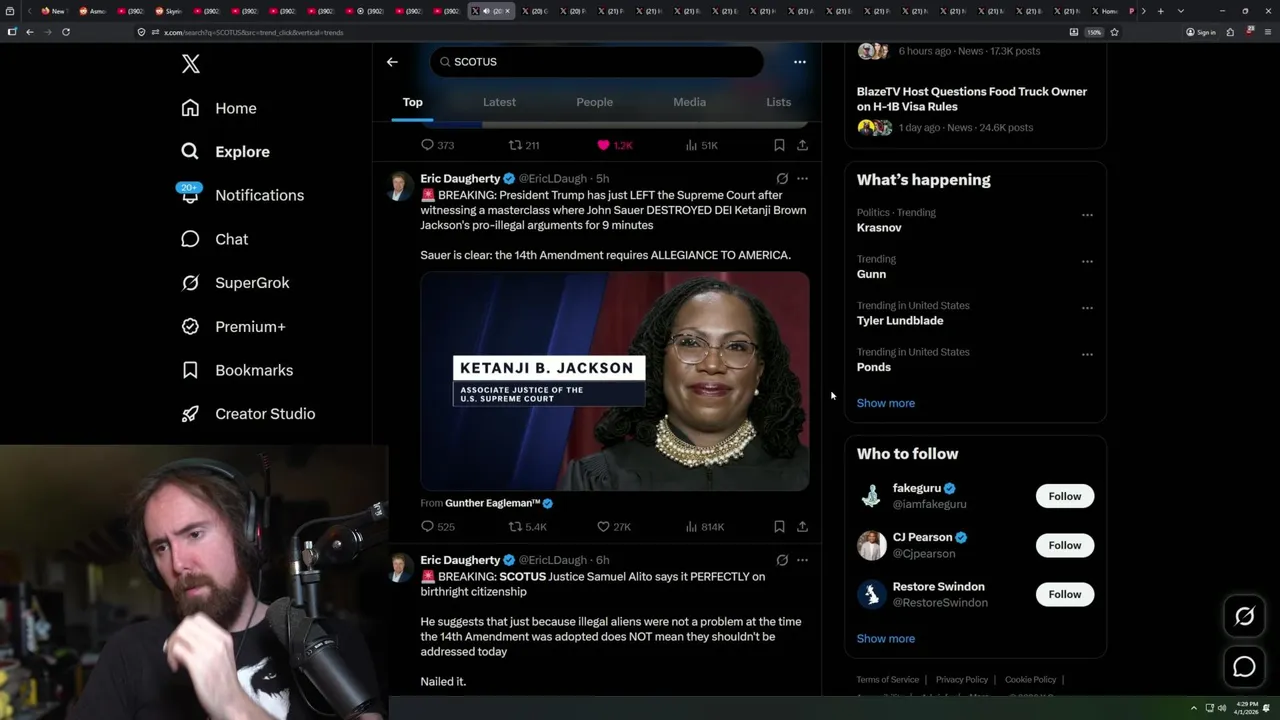Open Home from the sidebar
Image resolution: width=1280 pixels, height=720 pixels.
pyautogui.click(x=219, y=108)
